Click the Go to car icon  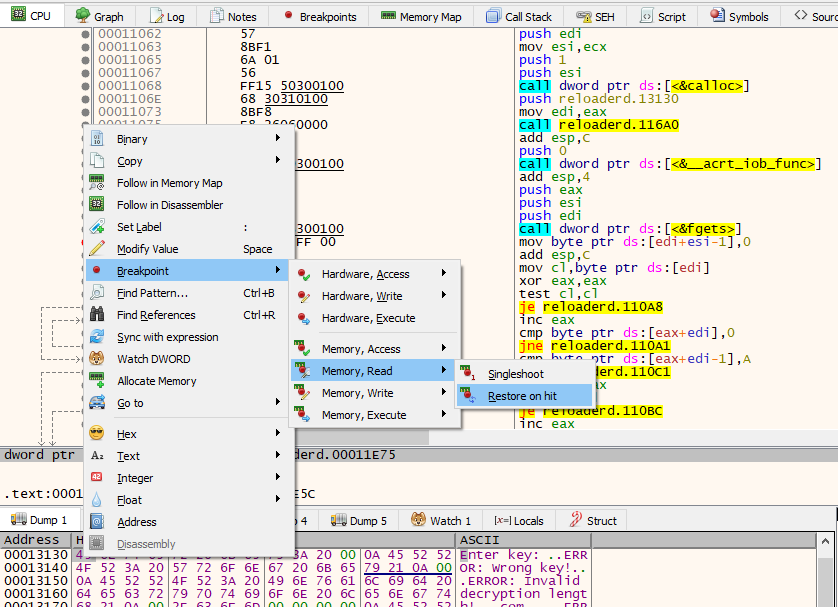97,402
